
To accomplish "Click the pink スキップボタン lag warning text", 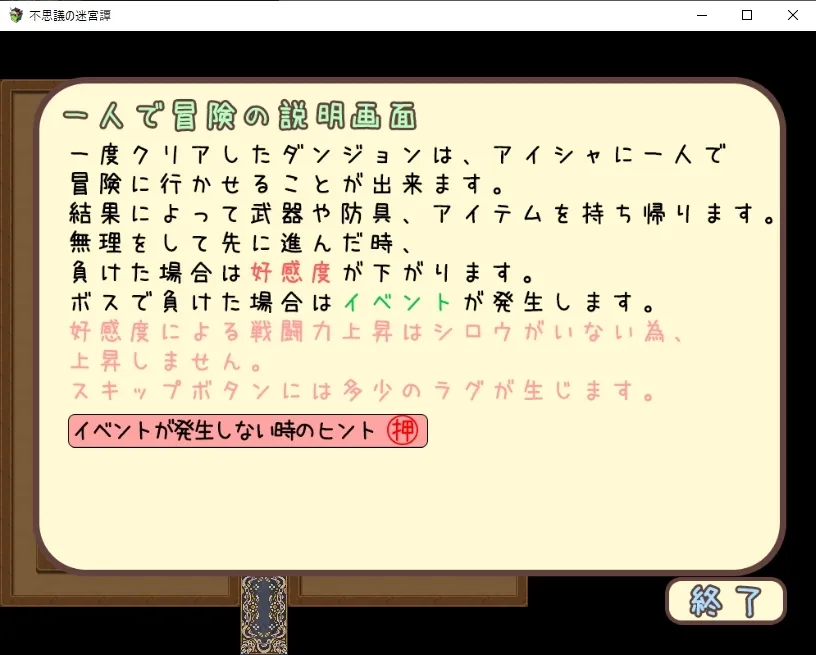I will coord(360,390).
